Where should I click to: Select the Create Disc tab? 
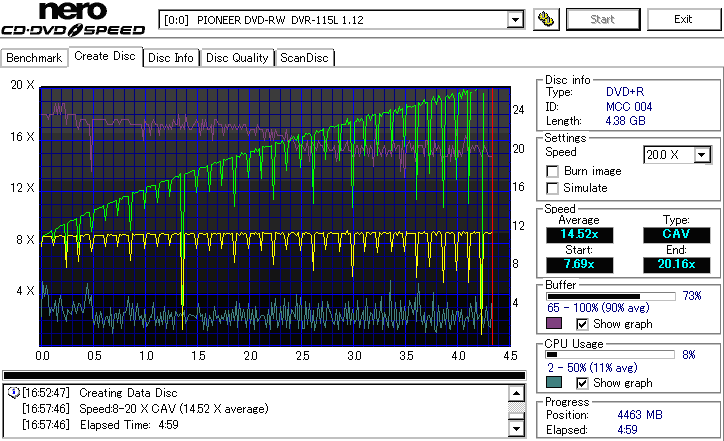pyautogui.click(x=105, y=57)
